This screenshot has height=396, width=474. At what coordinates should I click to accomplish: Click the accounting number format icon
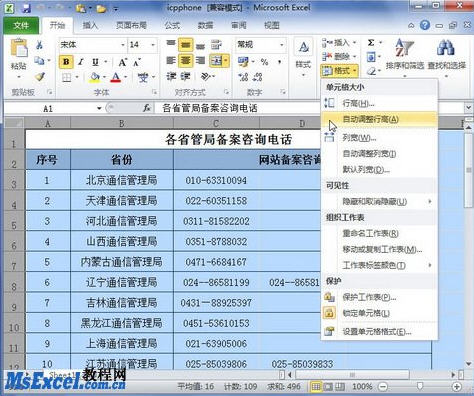[243, 62]
